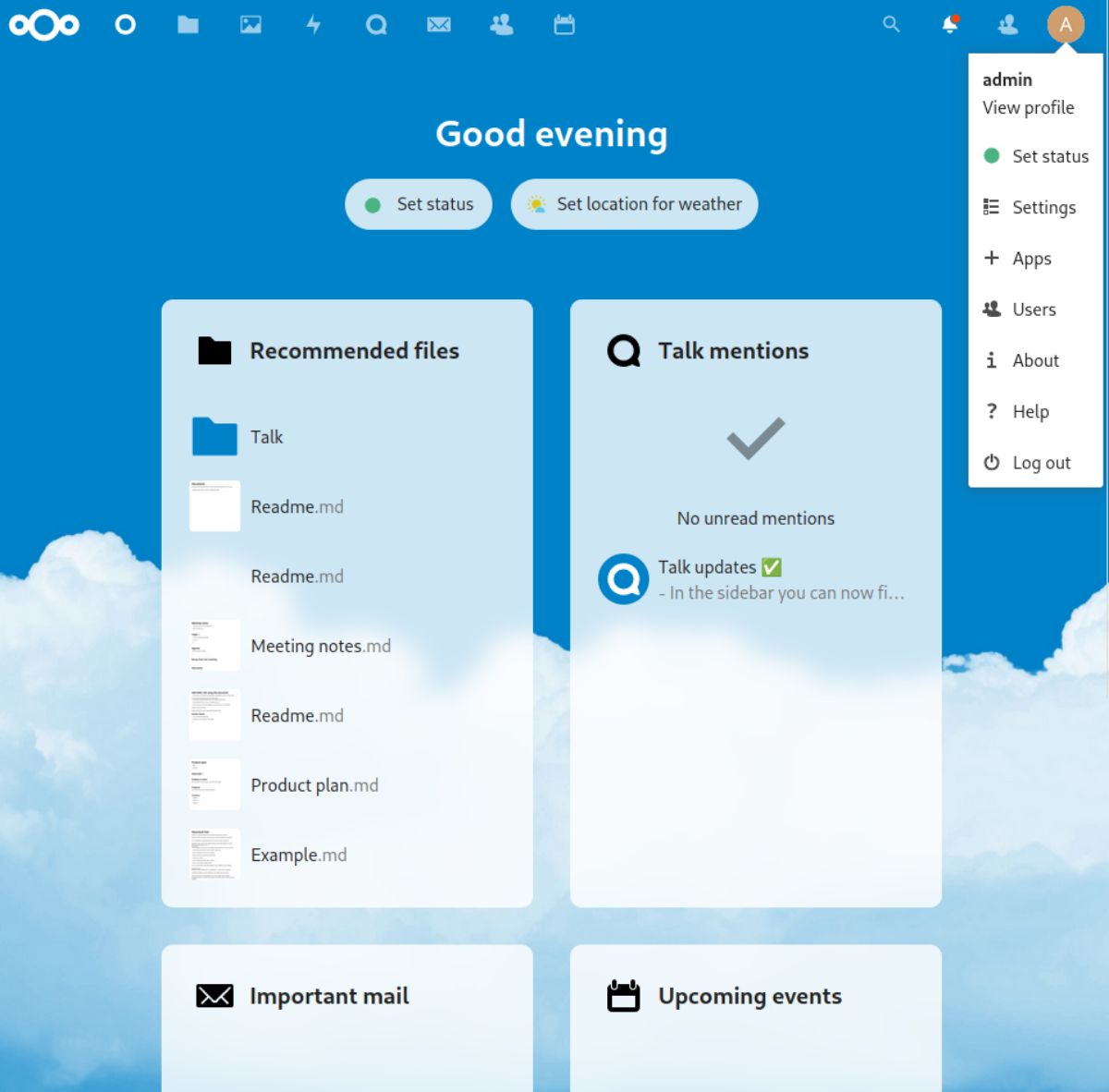Image resolution: width=1109 pixels, height=1092 pixels.
Task: Click the admin avatar icon
Action: tap(1066, 25)
